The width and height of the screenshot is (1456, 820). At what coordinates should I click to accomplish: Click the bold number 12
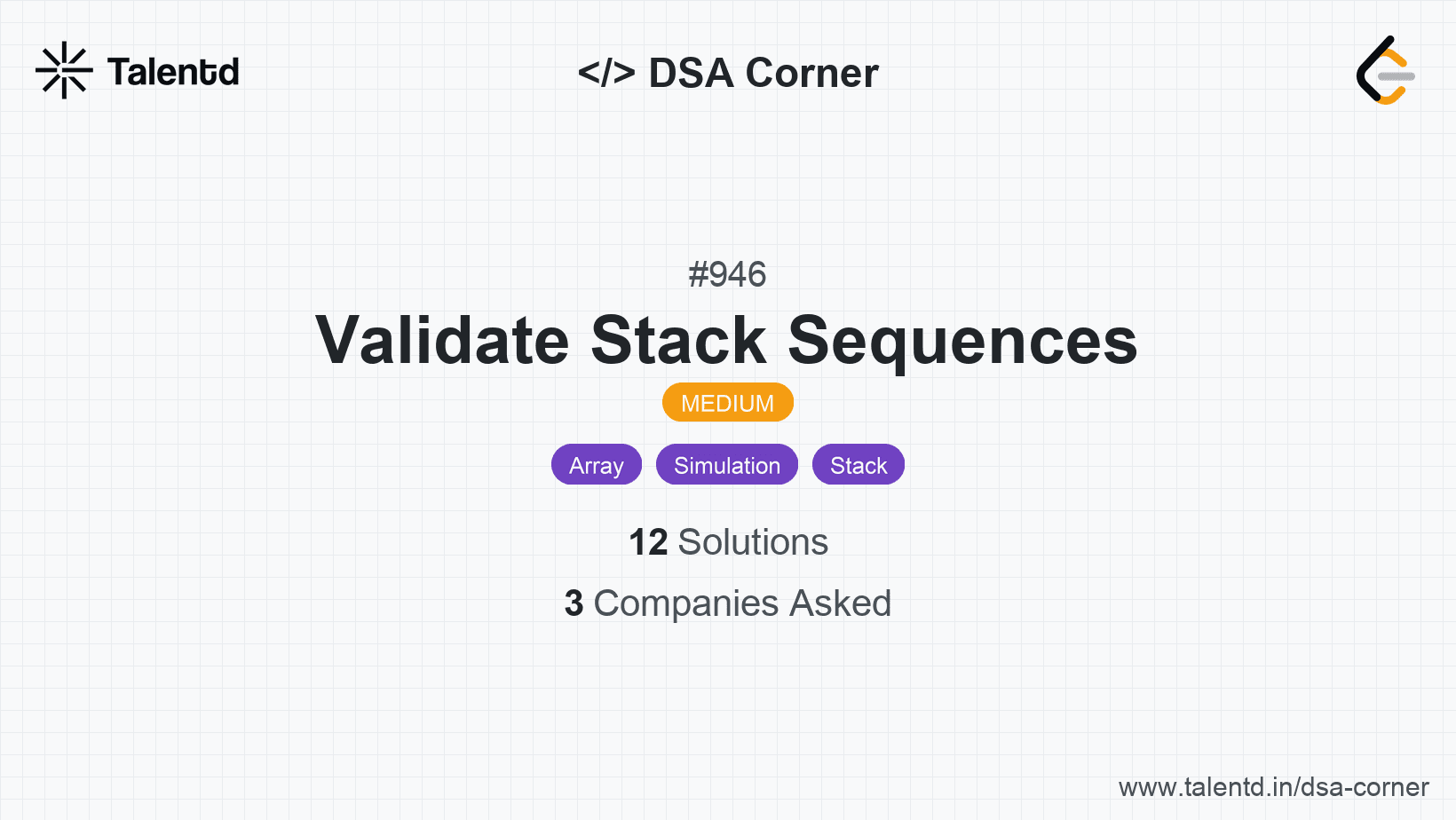(x=648, y=542)
